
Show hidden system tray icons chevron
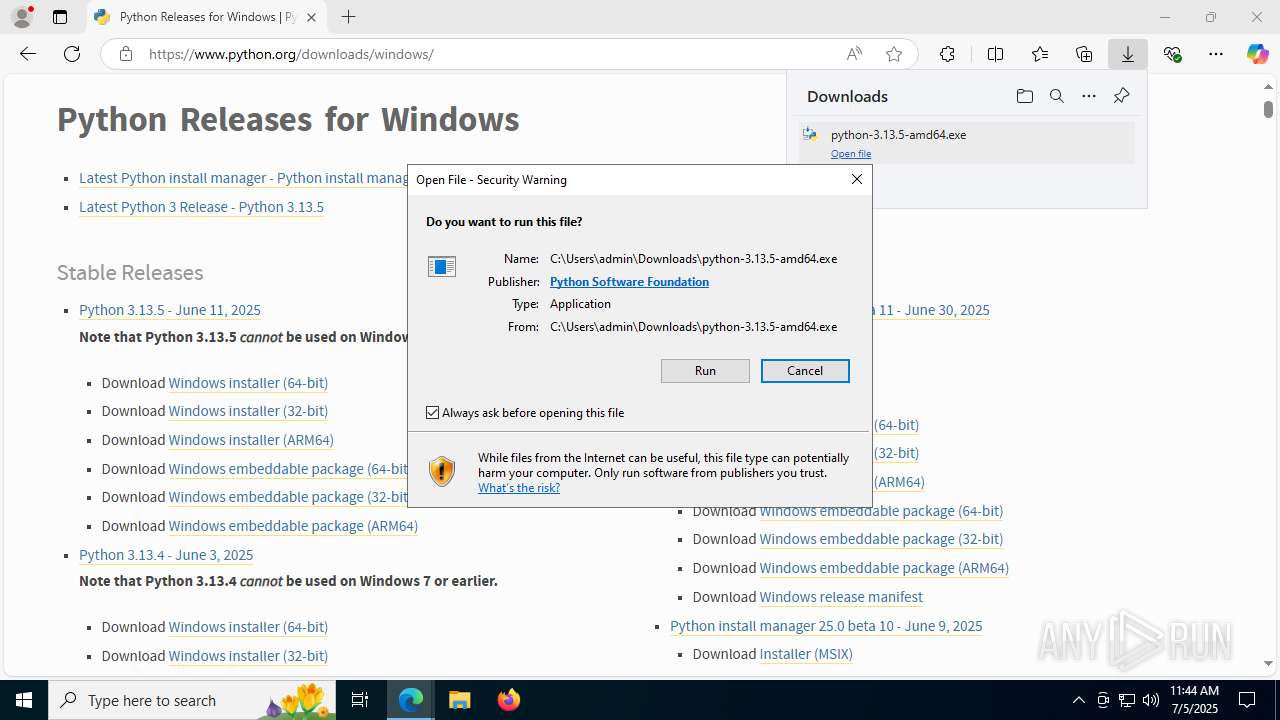tap(1078, 700)
